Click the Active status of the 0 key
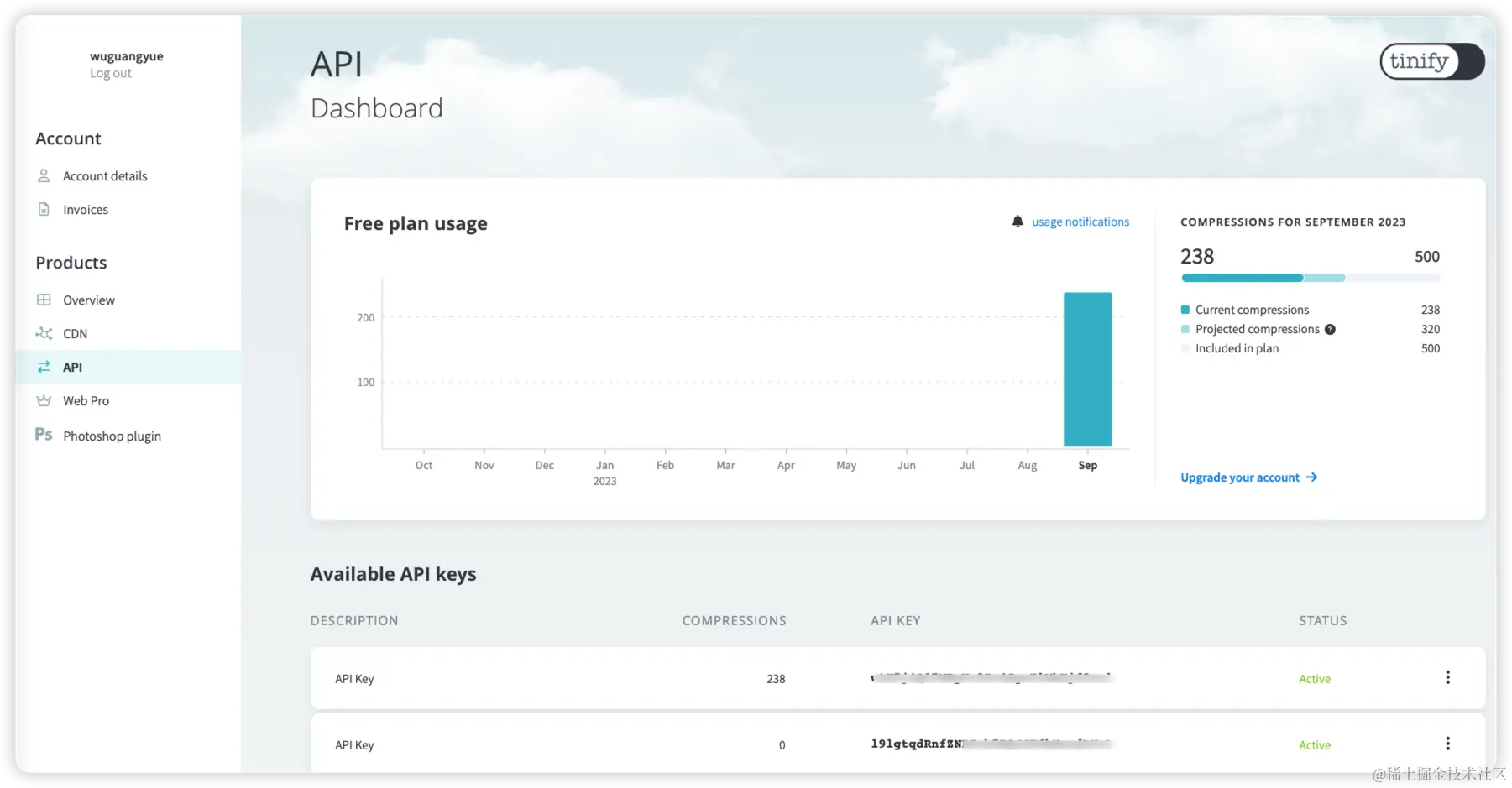This screenshot has width=1512, height=788. [x=1315, y=745]
